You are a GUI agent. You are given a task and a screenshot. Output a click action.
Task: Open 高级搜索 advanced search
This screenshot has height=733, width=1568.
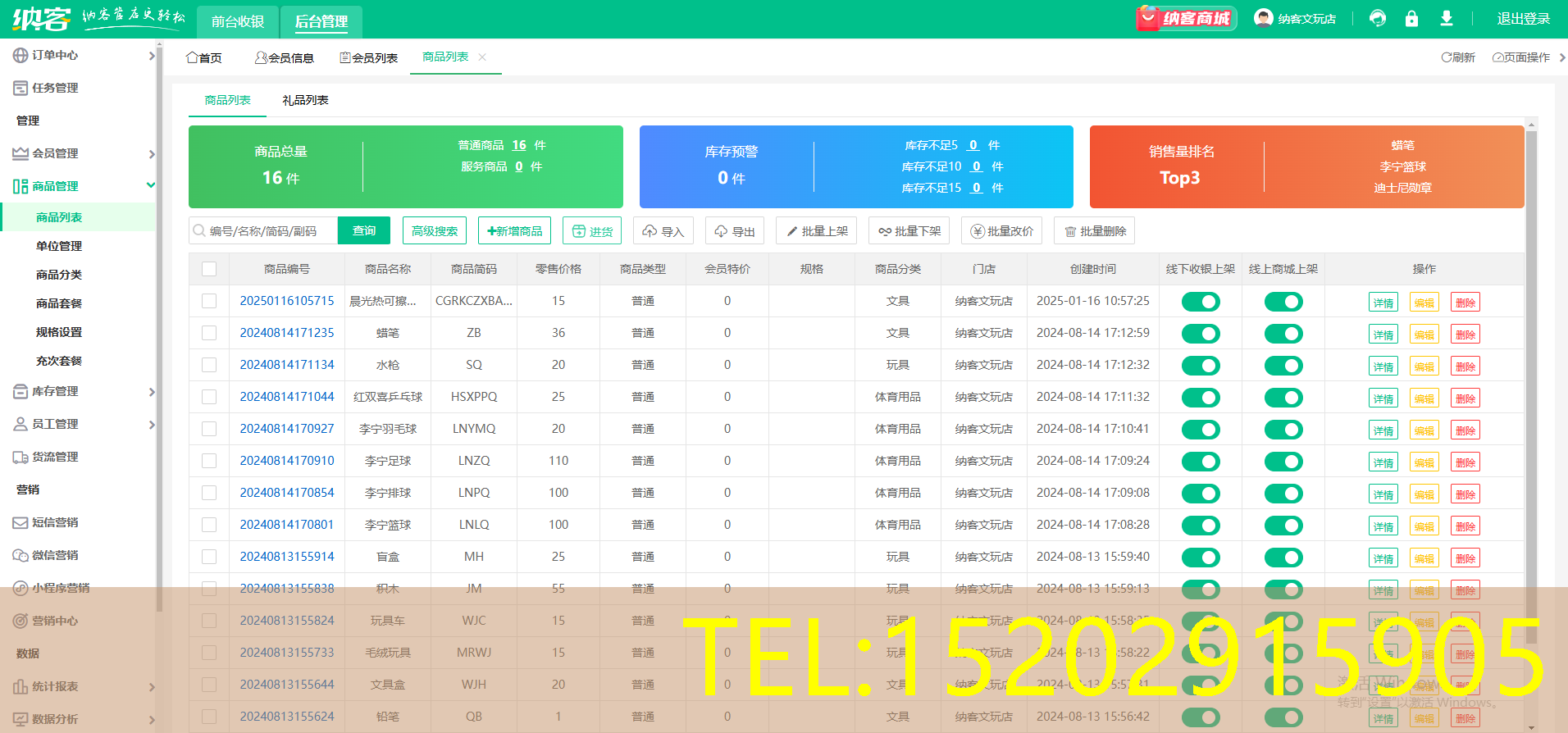(435, 231)
